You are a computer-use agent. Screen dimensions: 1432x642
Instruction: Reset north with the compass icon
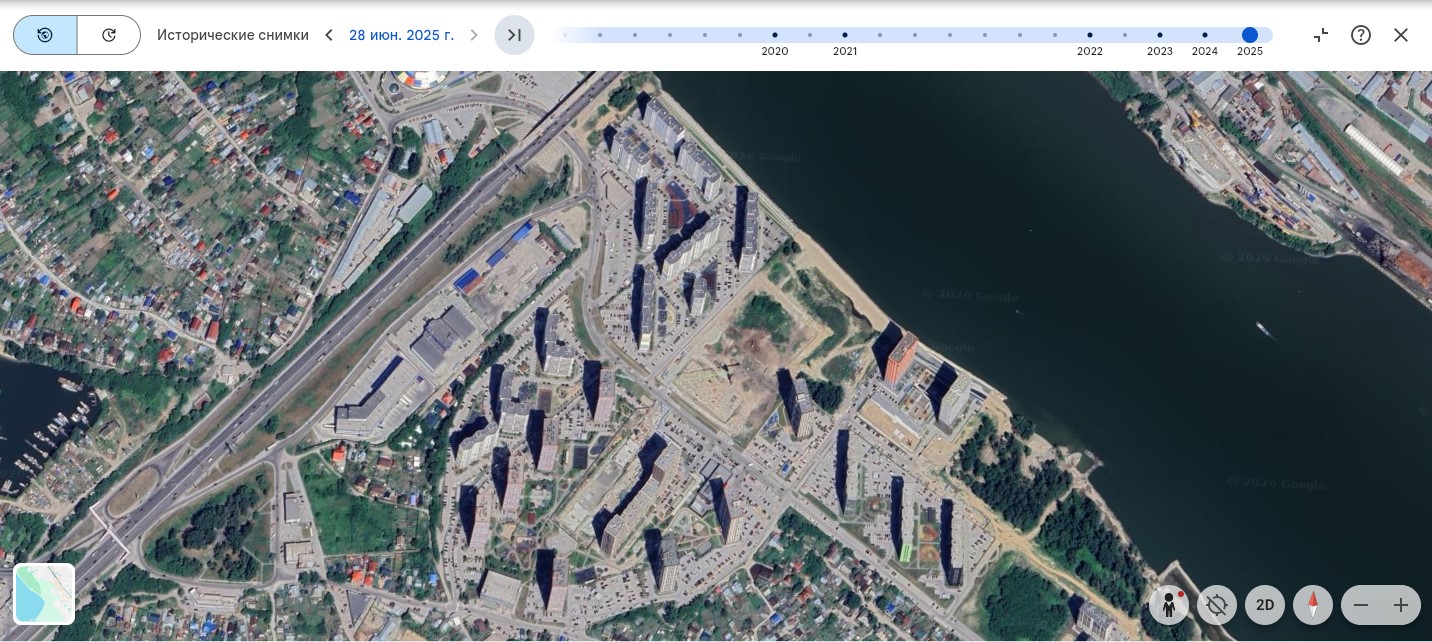(x=1313, y=605)
